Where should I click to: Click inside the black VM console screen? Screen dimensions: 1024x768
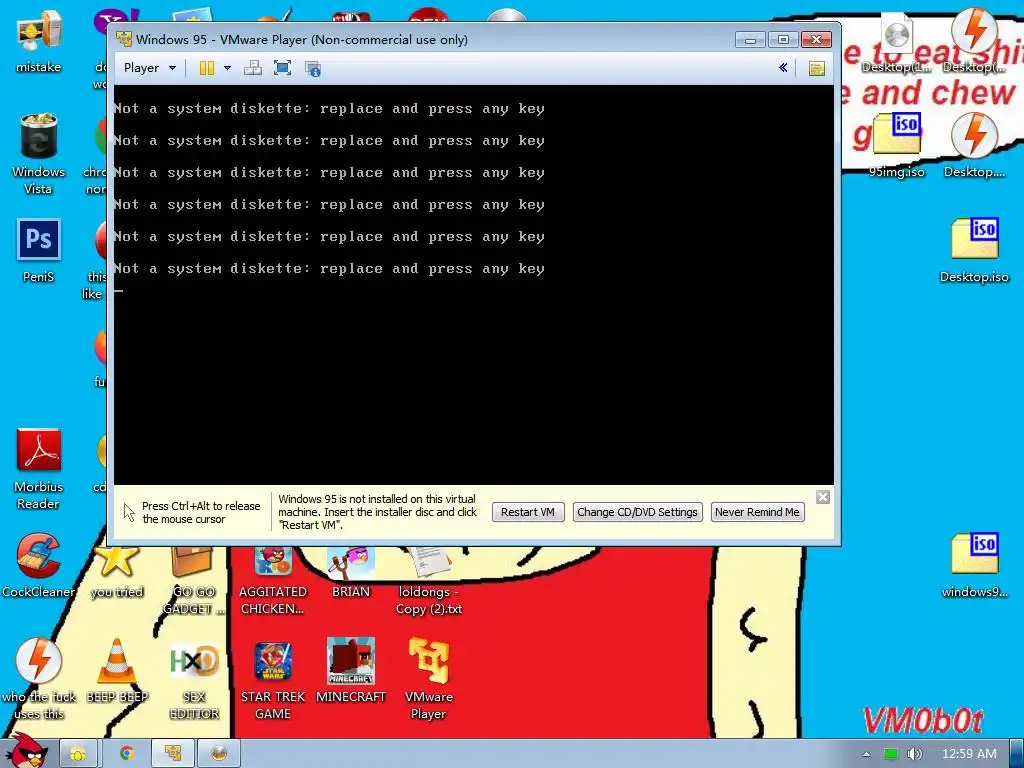pyautogui.click(x=473, y=285)
